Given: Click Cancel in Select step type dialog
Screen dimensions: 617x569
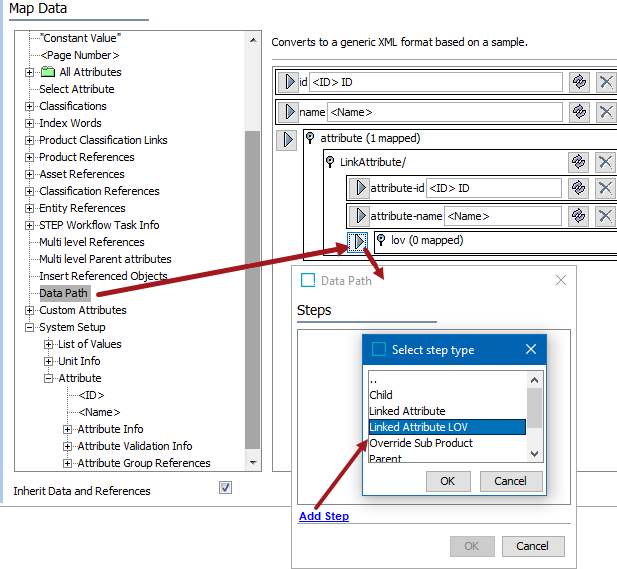Looking at the screenshot, I should click(x=510, y=481).
